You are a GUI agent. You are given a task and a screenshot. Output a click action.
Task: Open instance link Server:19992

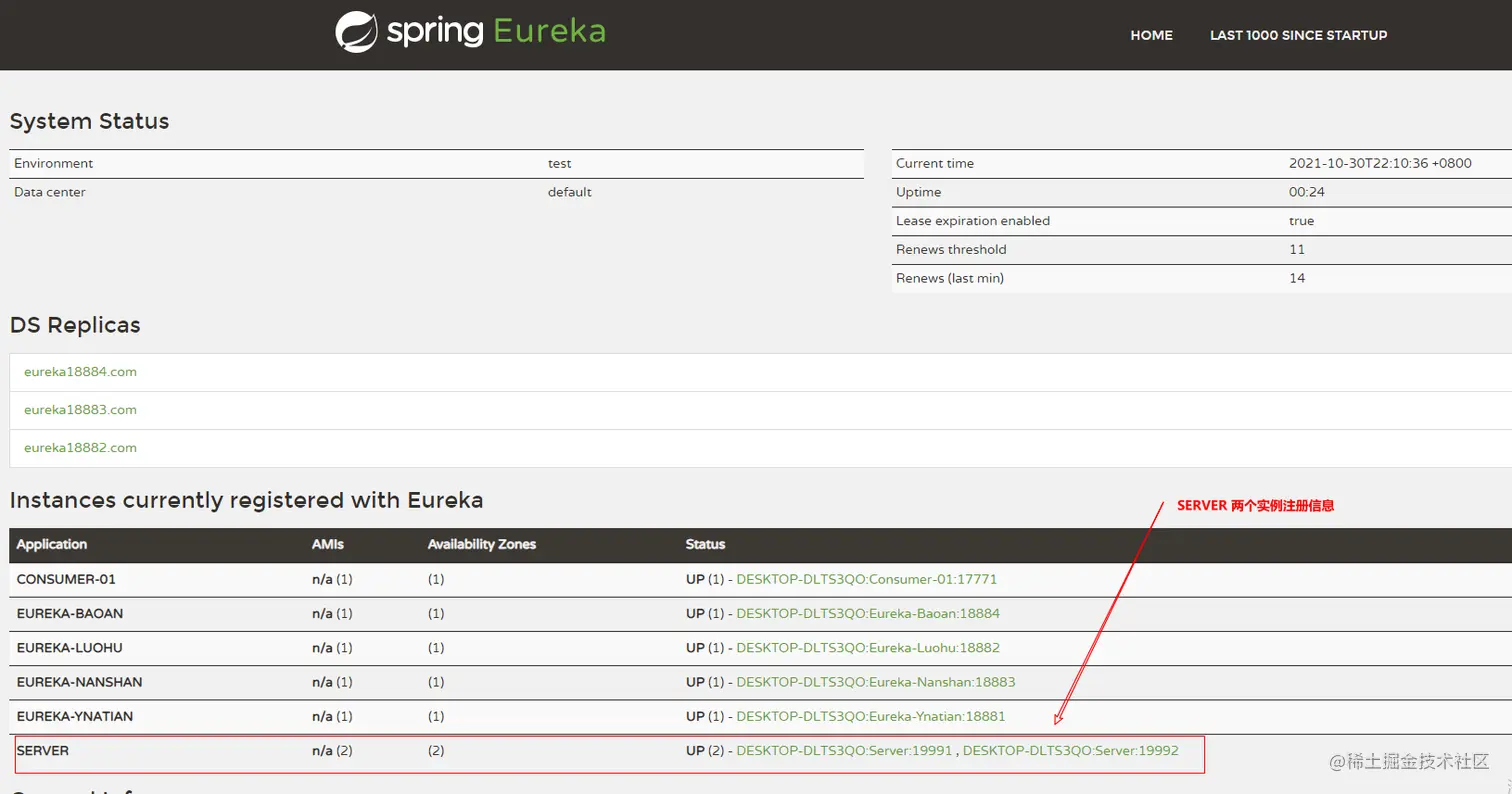[x=1070, y=750]
